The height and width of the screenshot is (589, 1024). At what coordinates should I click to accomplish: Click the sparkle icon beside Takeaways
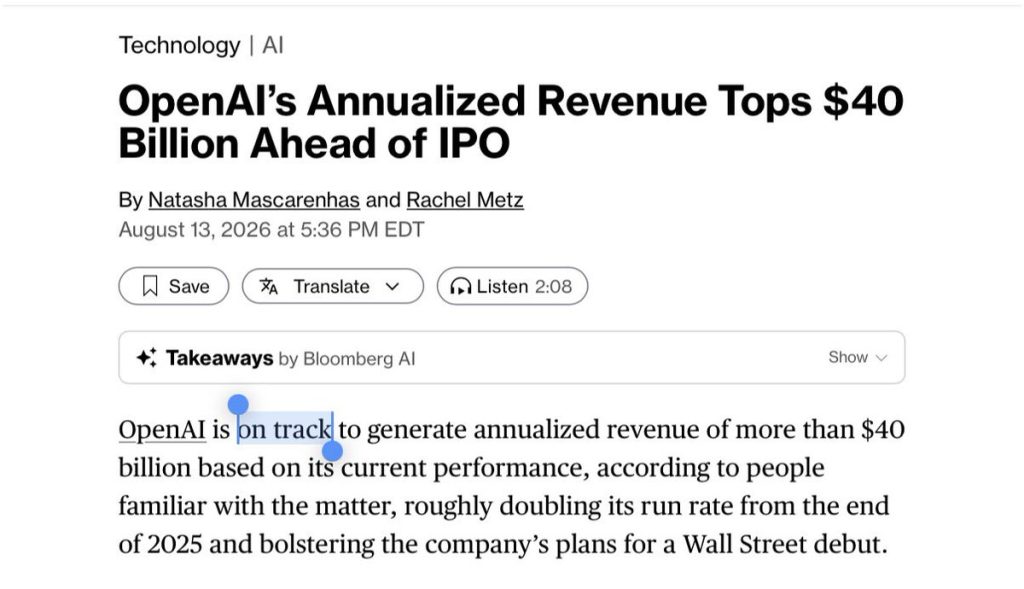click(146, 358)
